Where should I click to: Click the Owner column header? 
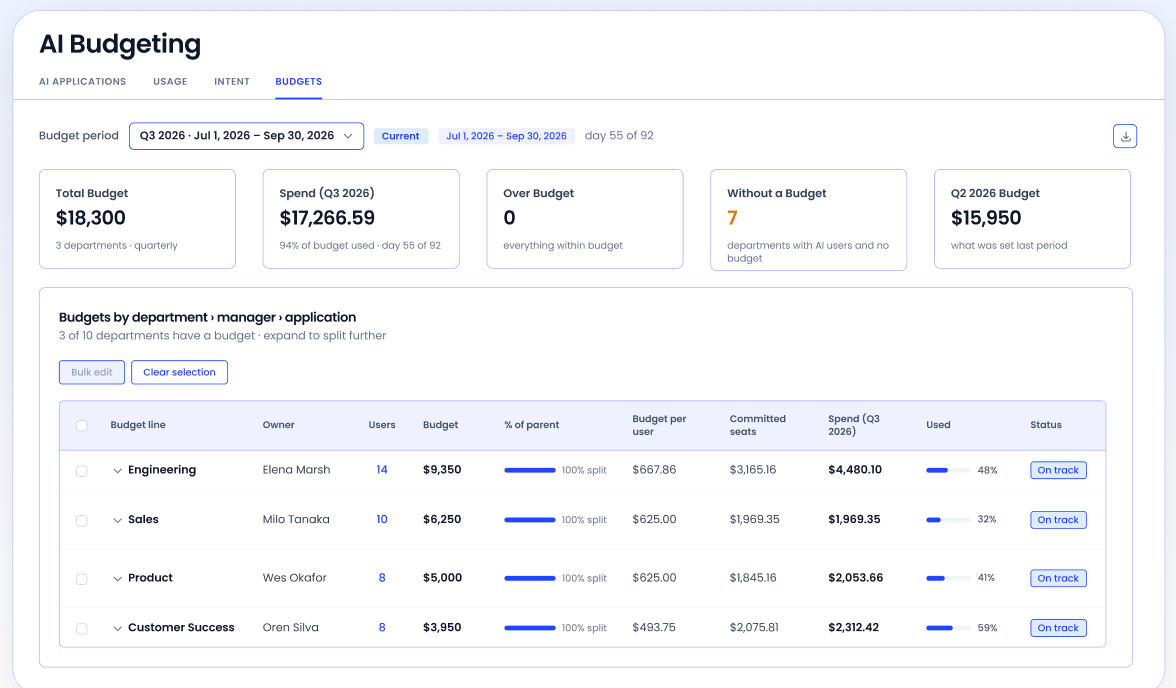[x=278, y=425]
